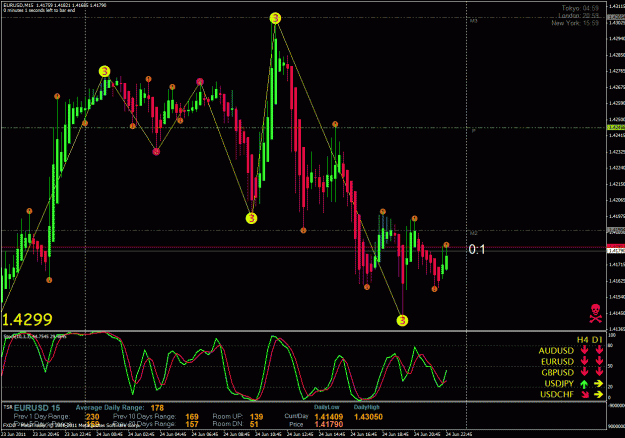Click the London clock text
625x438 pixels.
pos(578,16)
